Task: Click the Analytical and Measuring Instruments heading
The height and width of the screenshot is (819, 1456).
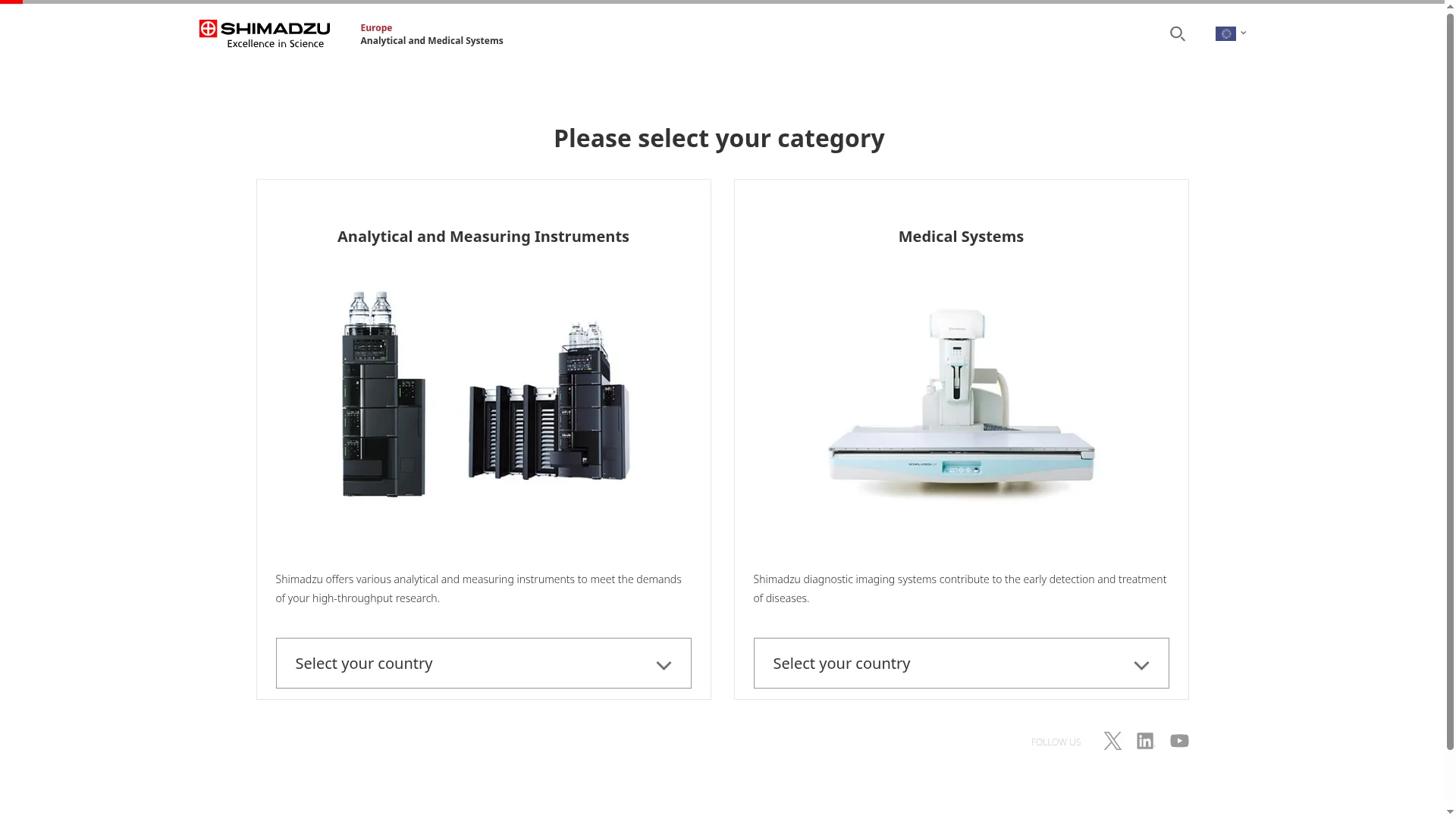Action: pos(483,237)
